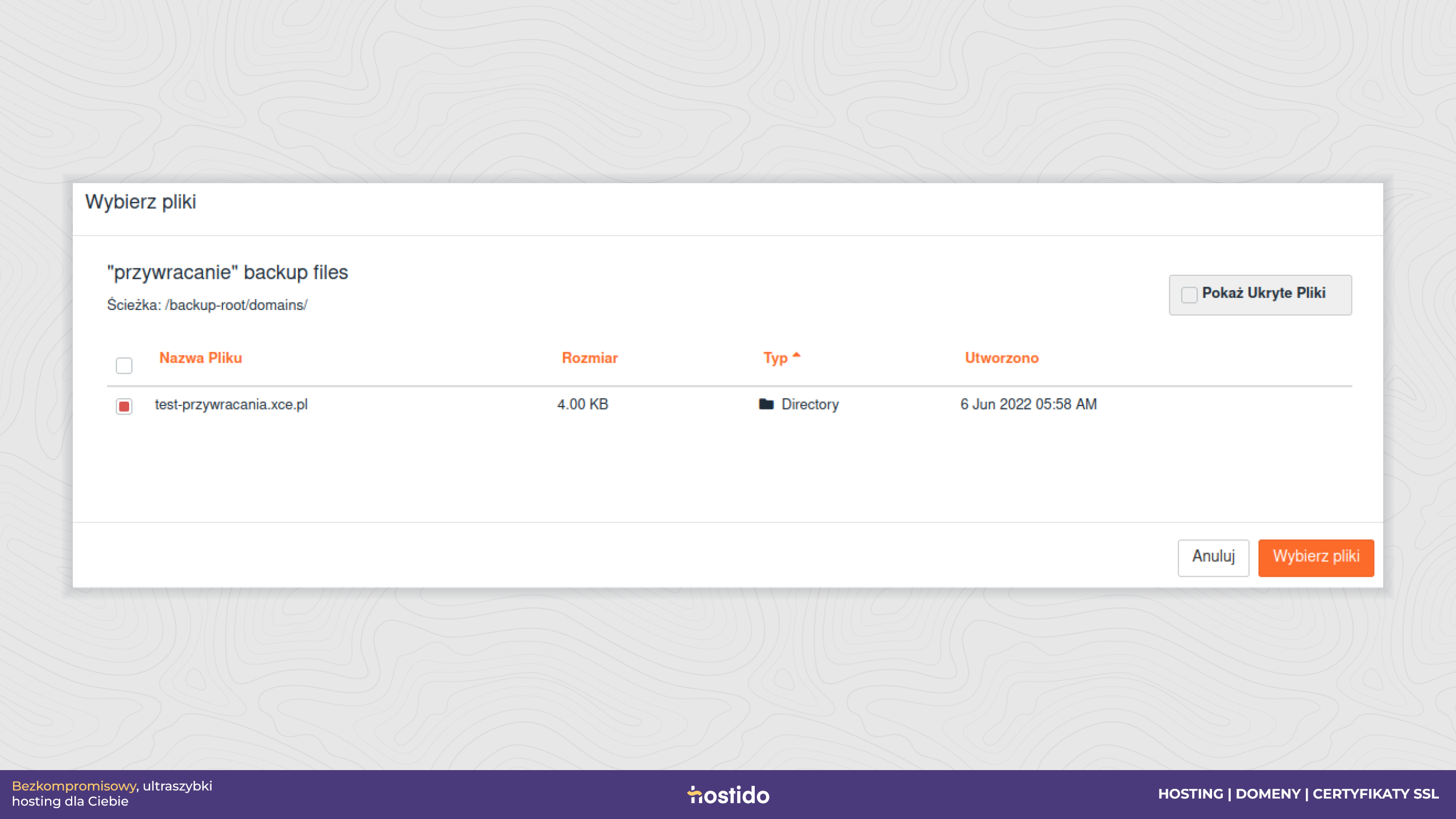Confirm with the orange Wybierz pliki button
The image size is (1456, 819).
coord(1316,557)
